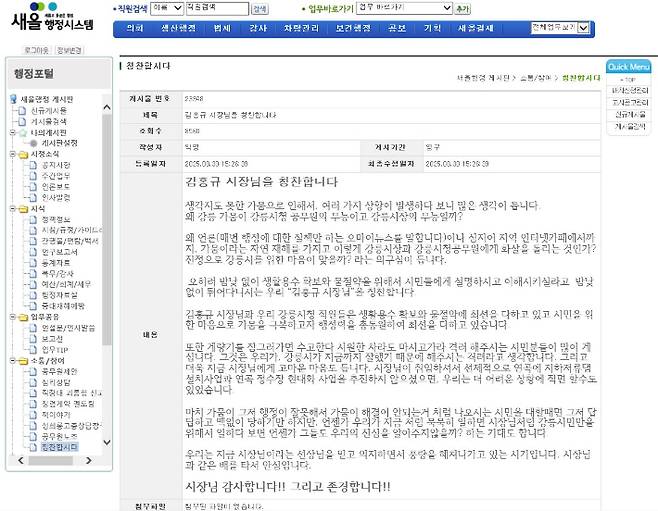Click 소통/참여 in the breadcrumb
This screenshot has width=658, height=511.
click(536, 78)
